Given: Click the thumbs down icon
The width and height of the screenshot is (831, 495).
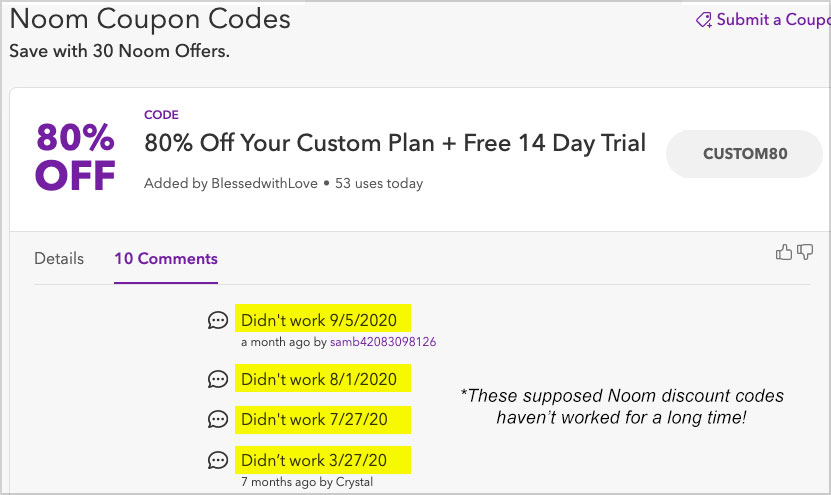Looking at the screenshot, I should (805, 252).
